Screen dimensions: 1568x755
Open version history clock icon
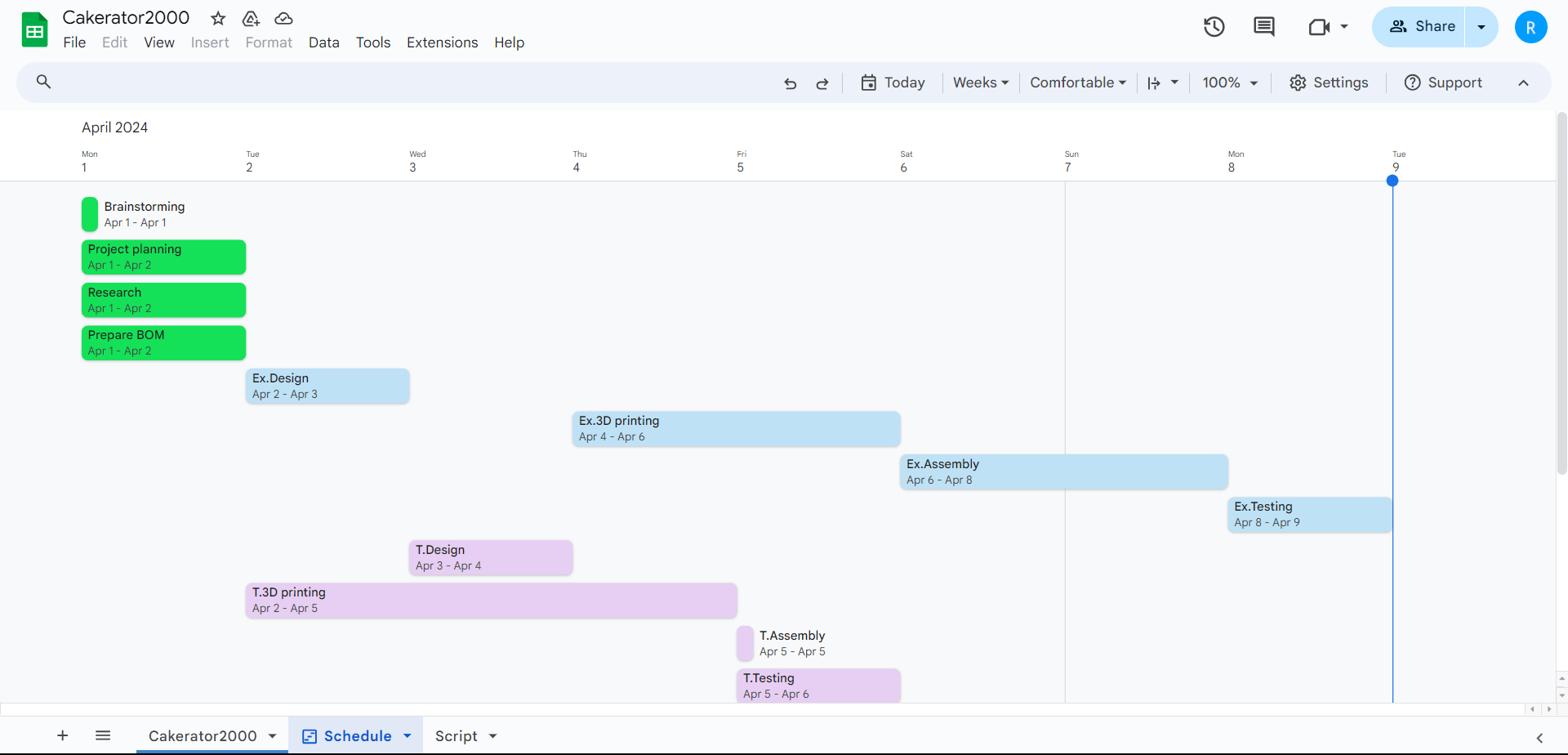coord(1214,27)
